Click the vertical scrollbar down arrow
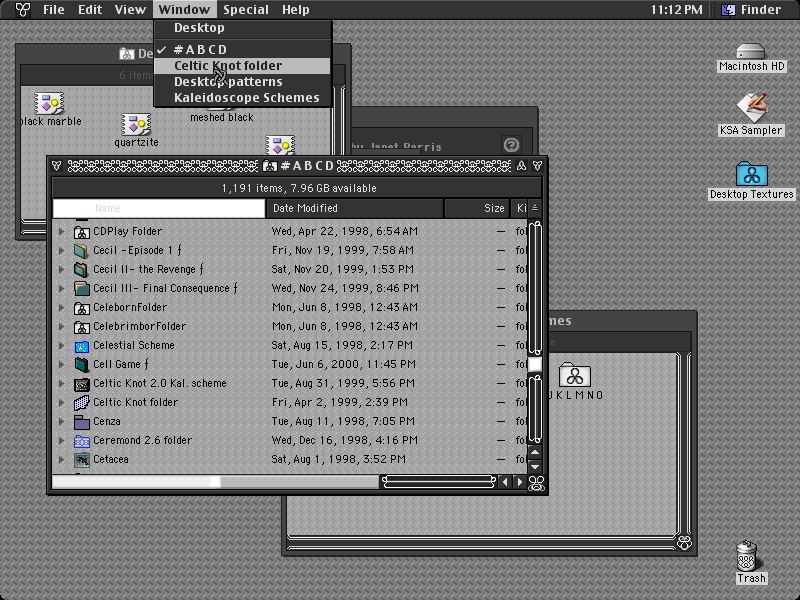Image resolution: width=800 pixels, height=600 pixels. [535, 467]
